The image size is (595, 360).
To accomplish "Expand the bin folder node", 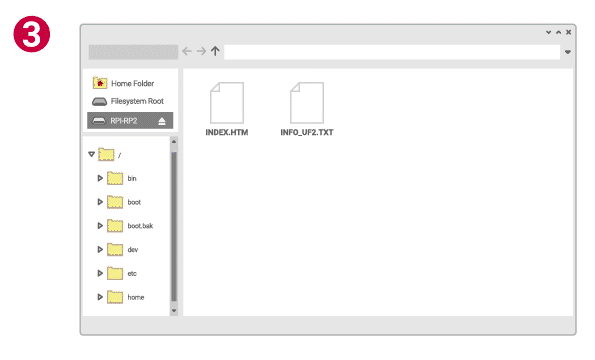I will (x=100, y=178).
